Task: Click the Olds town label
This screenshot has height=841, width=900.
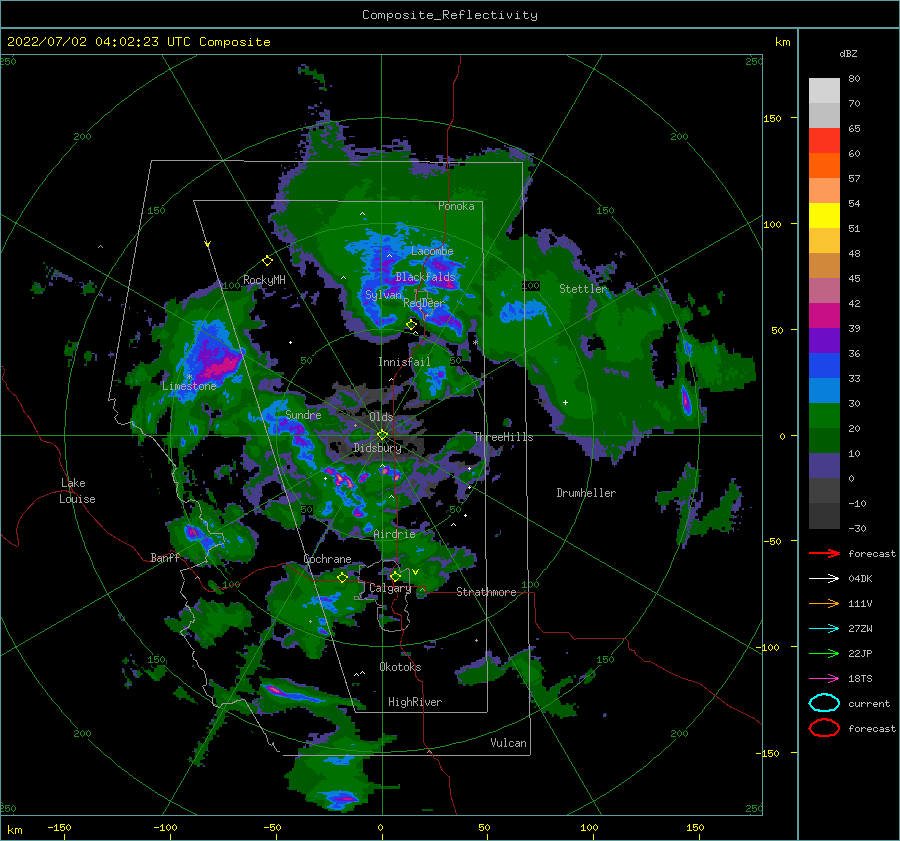Action: click(x=381, y=417)
